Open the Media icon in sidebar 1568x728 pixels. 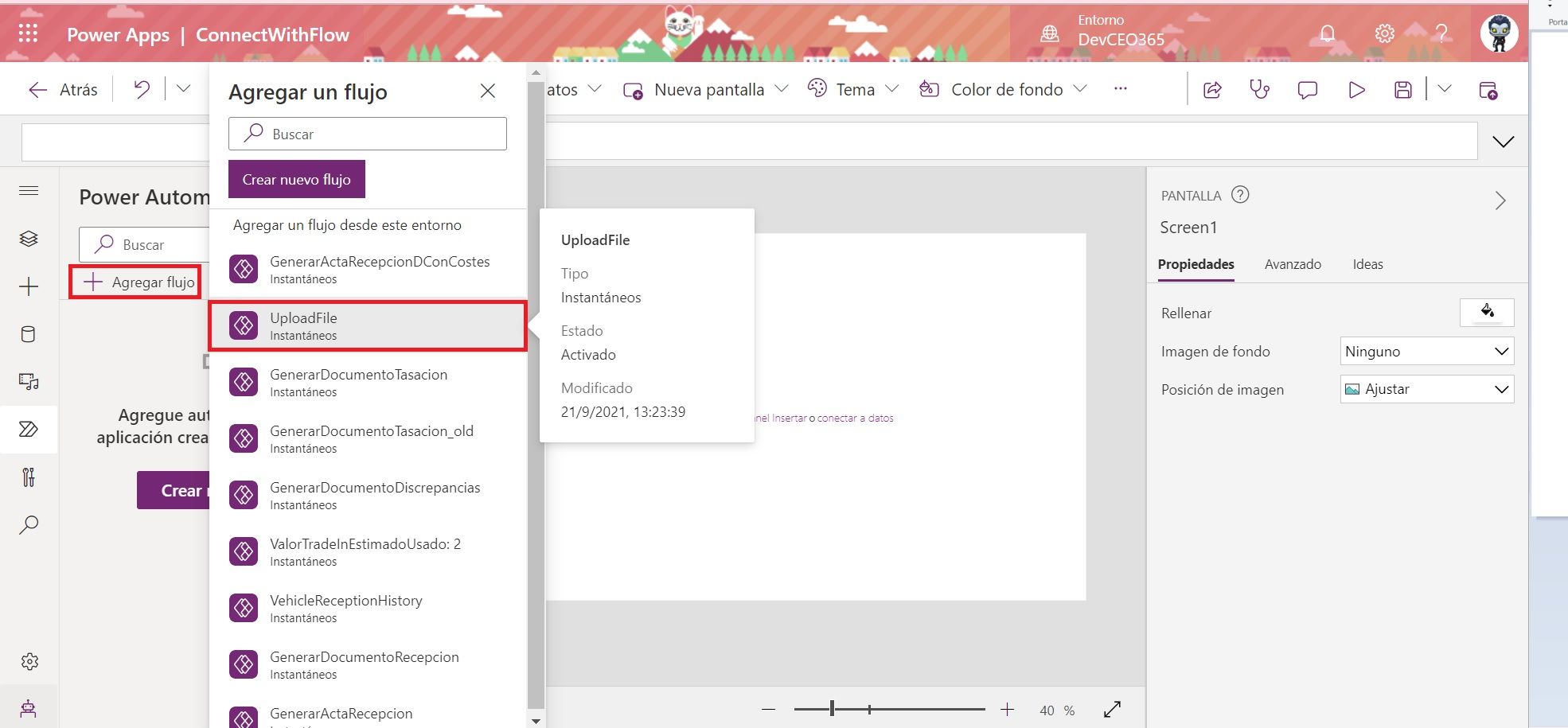click(x=29, y=382)
